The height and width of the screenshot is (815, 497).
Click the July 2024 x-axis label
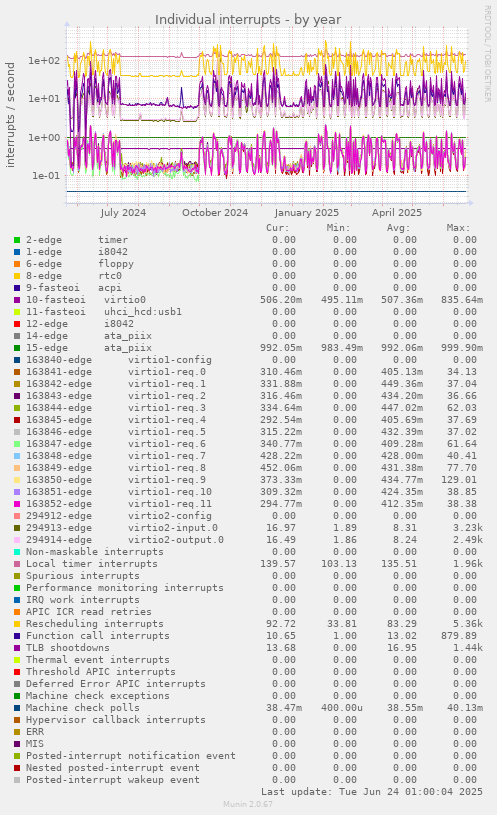[x=123, y=213]
